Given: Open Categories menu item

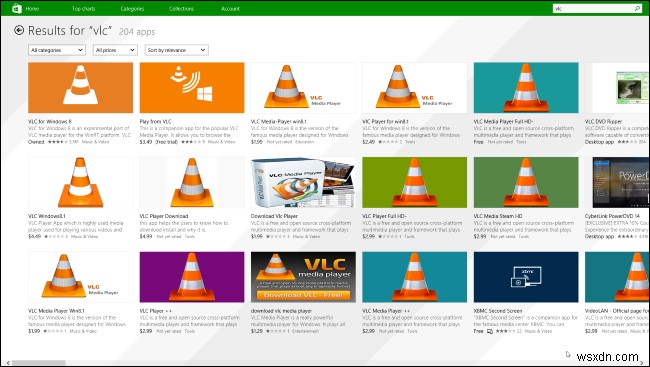Looking at the screenshot, I should (132, 8).
